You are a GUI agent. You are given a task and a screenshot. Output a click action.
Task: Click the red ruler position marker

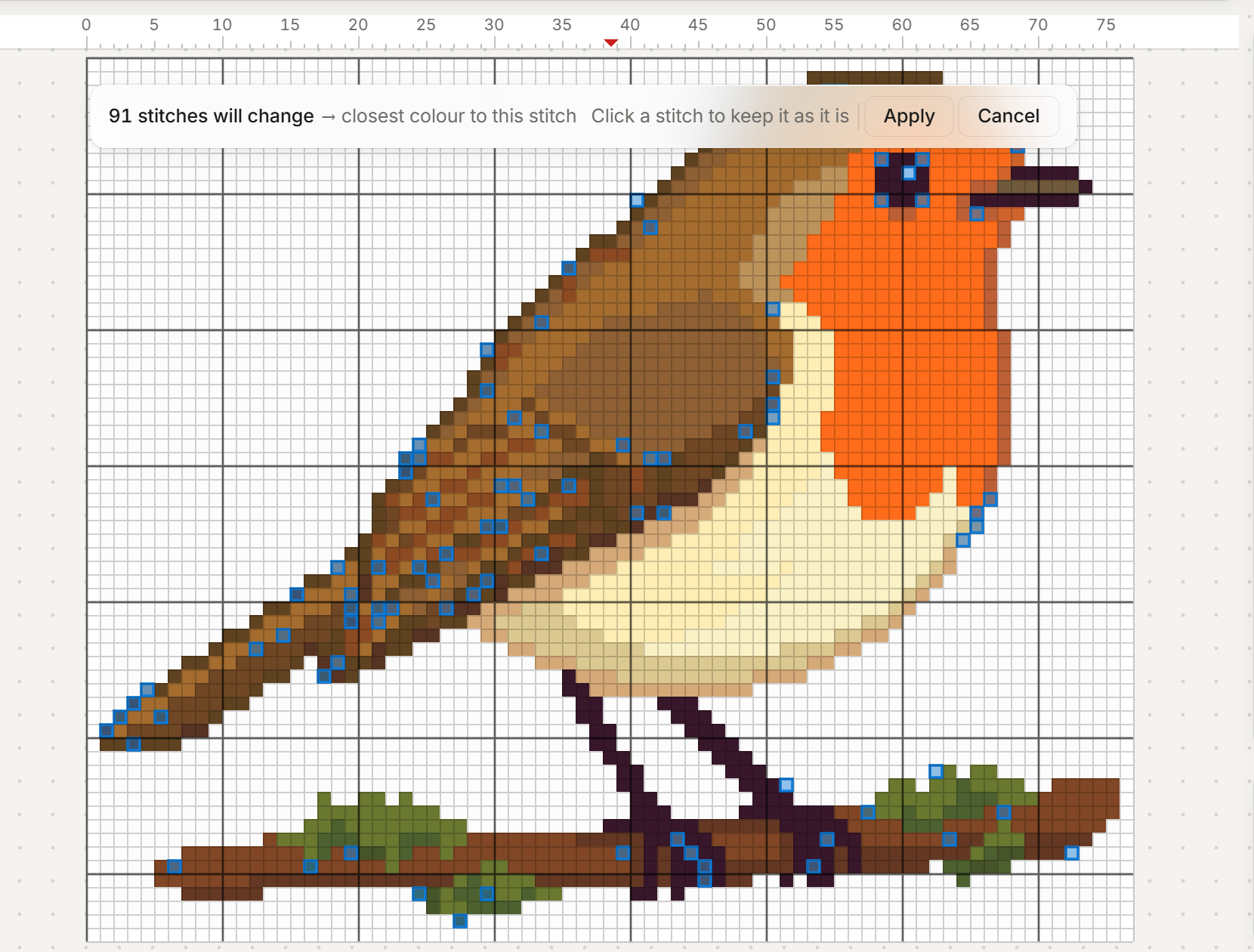point(611,42)
